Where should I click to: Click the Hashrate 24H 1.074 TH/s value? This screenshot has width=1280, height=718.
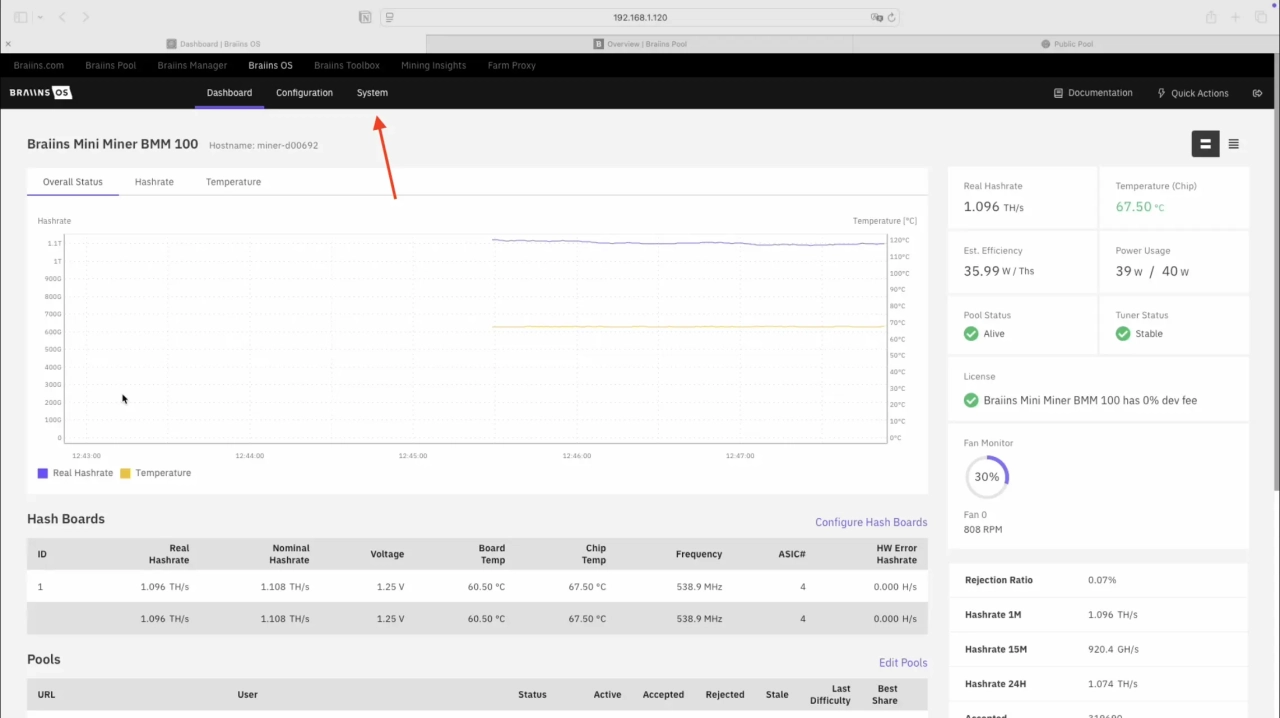(x=1113, y=685)
